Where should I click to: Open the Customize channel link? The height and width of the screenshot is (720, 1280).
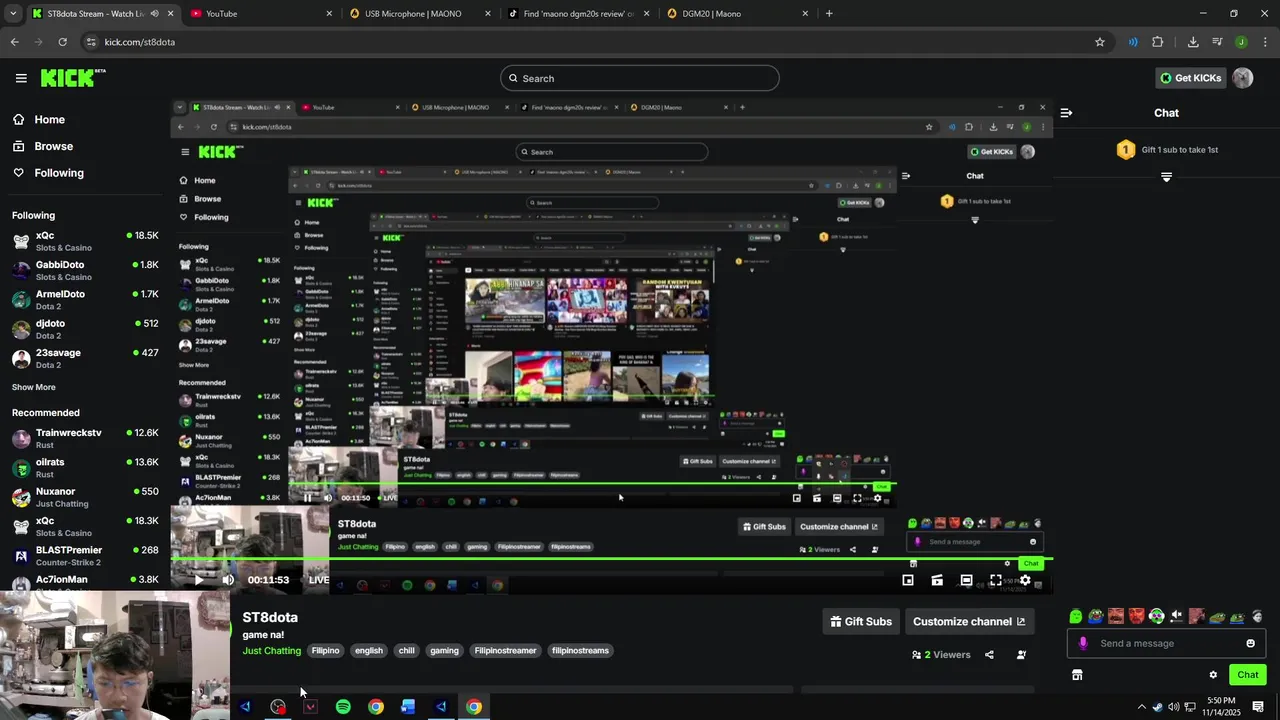pos(969,622)
